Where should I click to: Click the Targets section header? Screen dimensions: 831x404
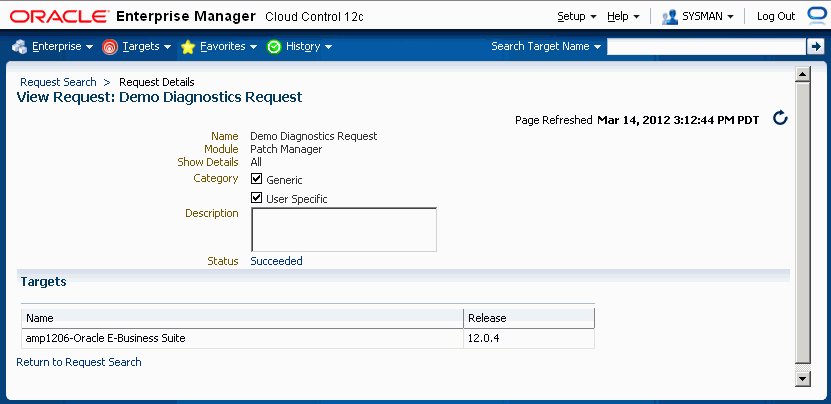43,282
